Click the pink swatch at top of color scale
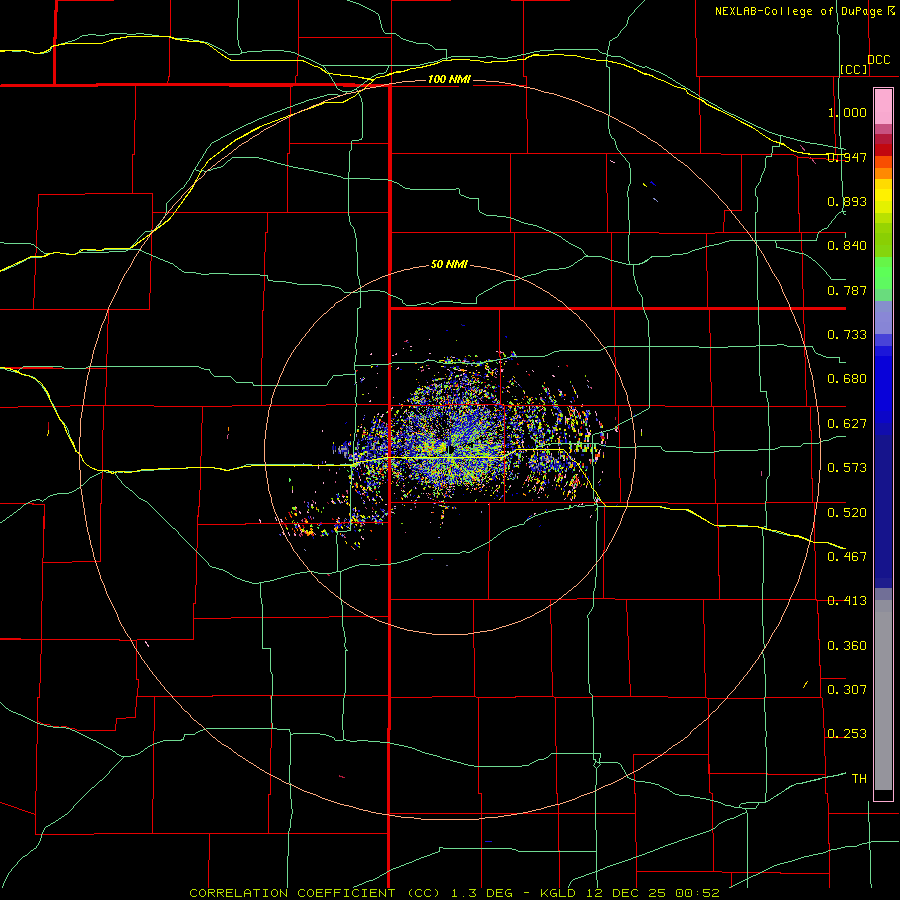The width and height of the screenshot is (900, 900). point(883,107)
